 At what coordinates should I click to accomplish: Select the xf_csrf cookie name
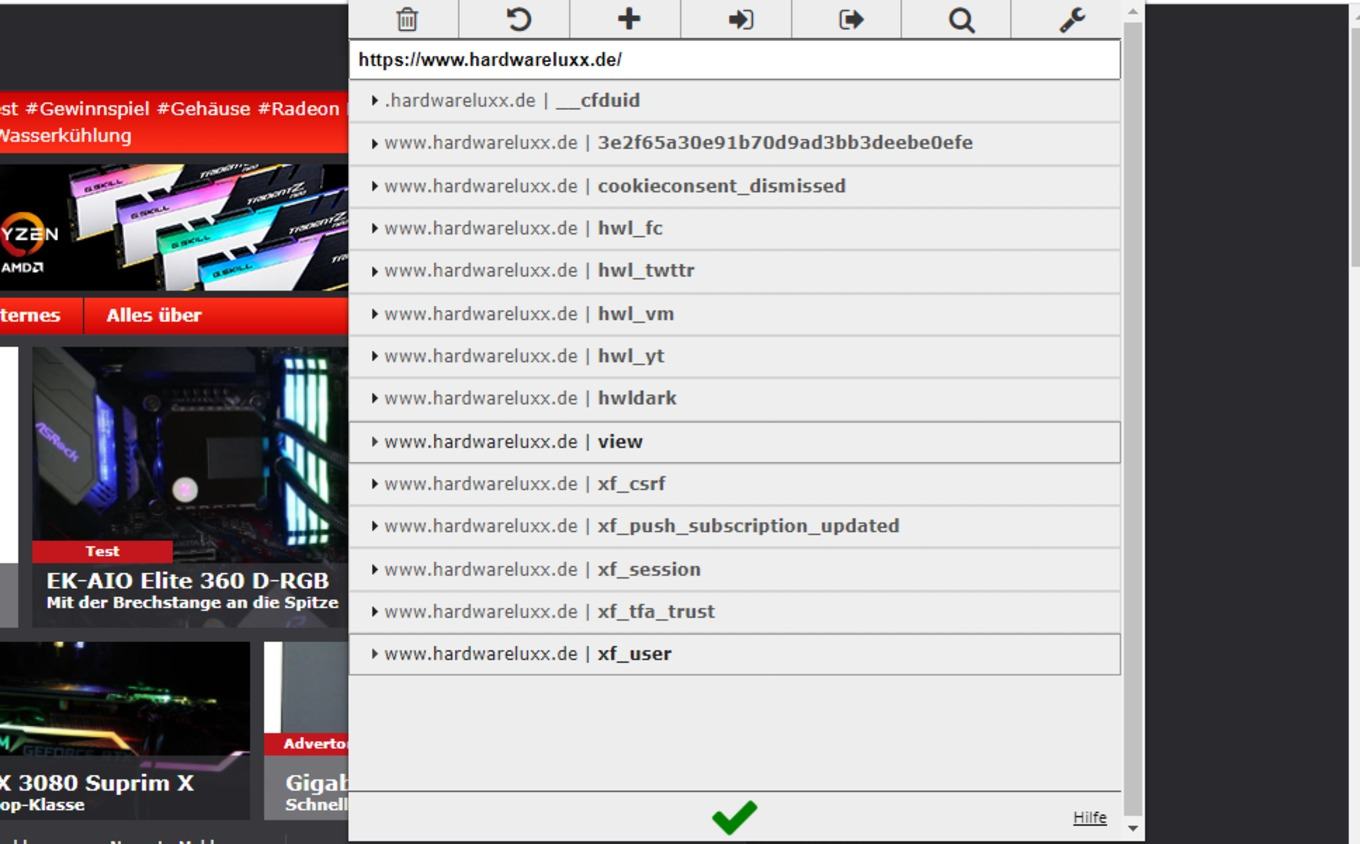click(631, 484)
